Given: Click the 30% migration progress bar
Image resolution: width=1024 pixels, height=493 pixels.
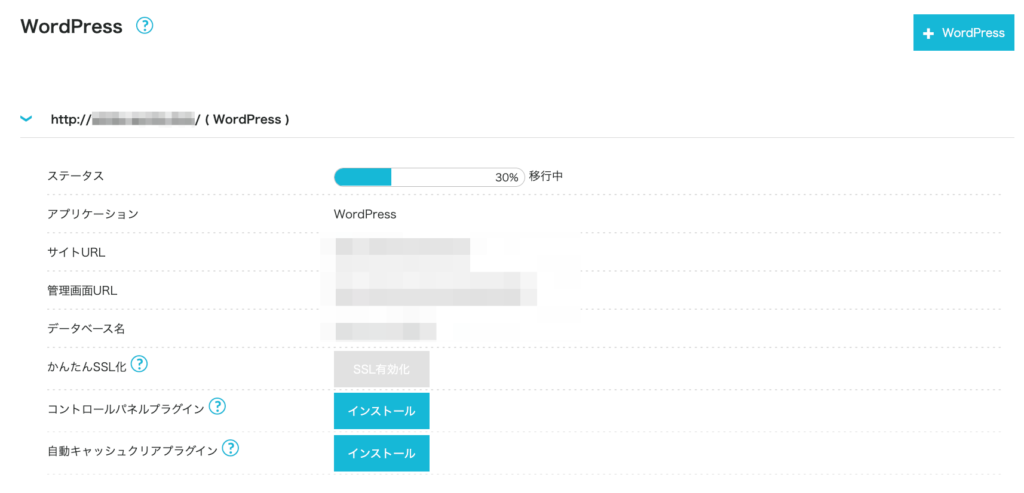Looking at the screenshot, I should [x=429, y=177].
